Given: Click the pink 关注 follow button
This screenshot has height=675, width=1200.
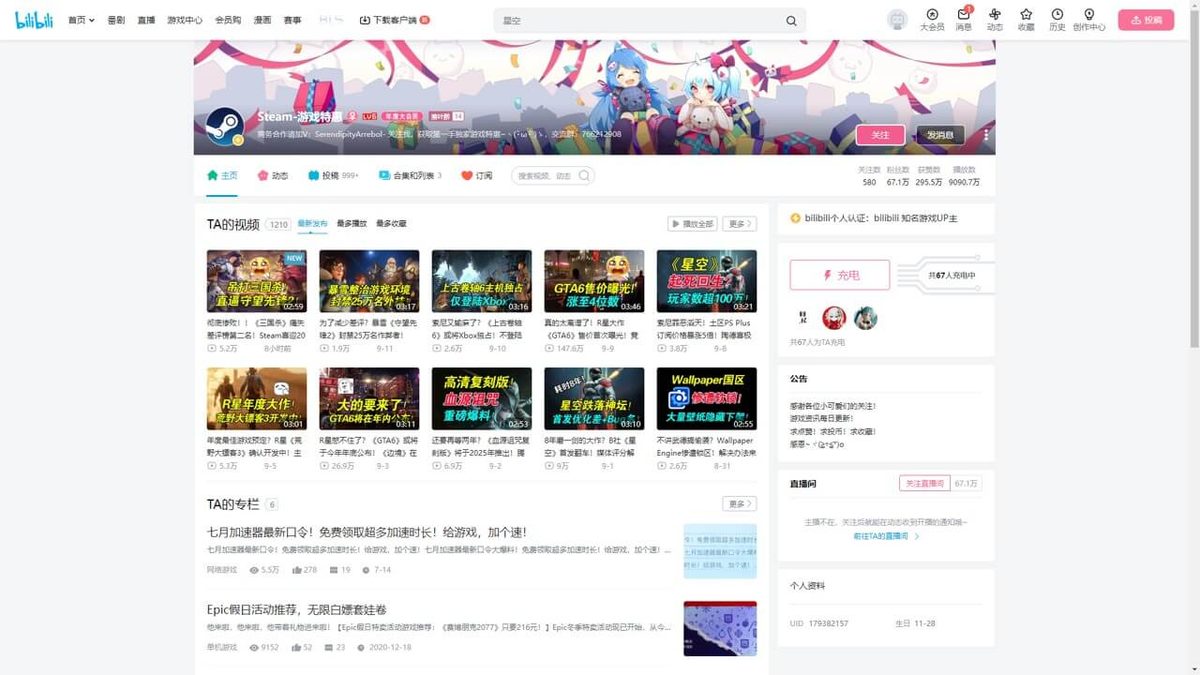Looking at the screenshot, I should point(880,135).
